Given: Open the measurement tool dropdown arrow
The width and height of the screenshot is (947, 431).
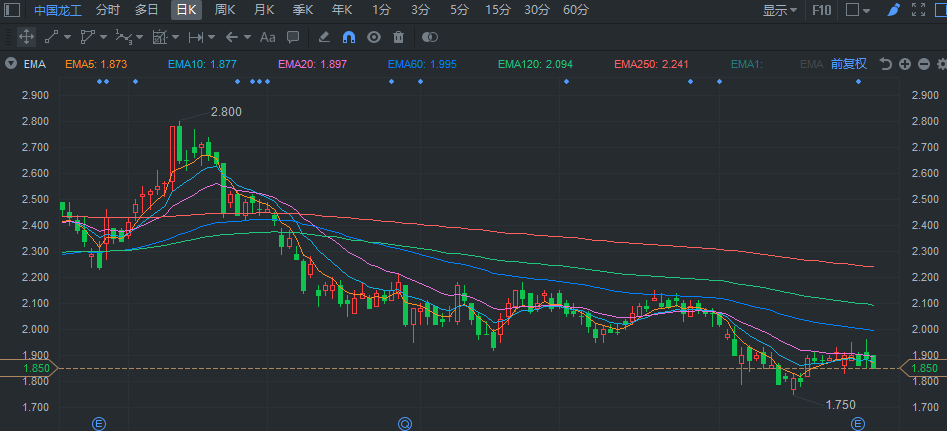Looking at the screenshot, I should click(x=175, y=37).
